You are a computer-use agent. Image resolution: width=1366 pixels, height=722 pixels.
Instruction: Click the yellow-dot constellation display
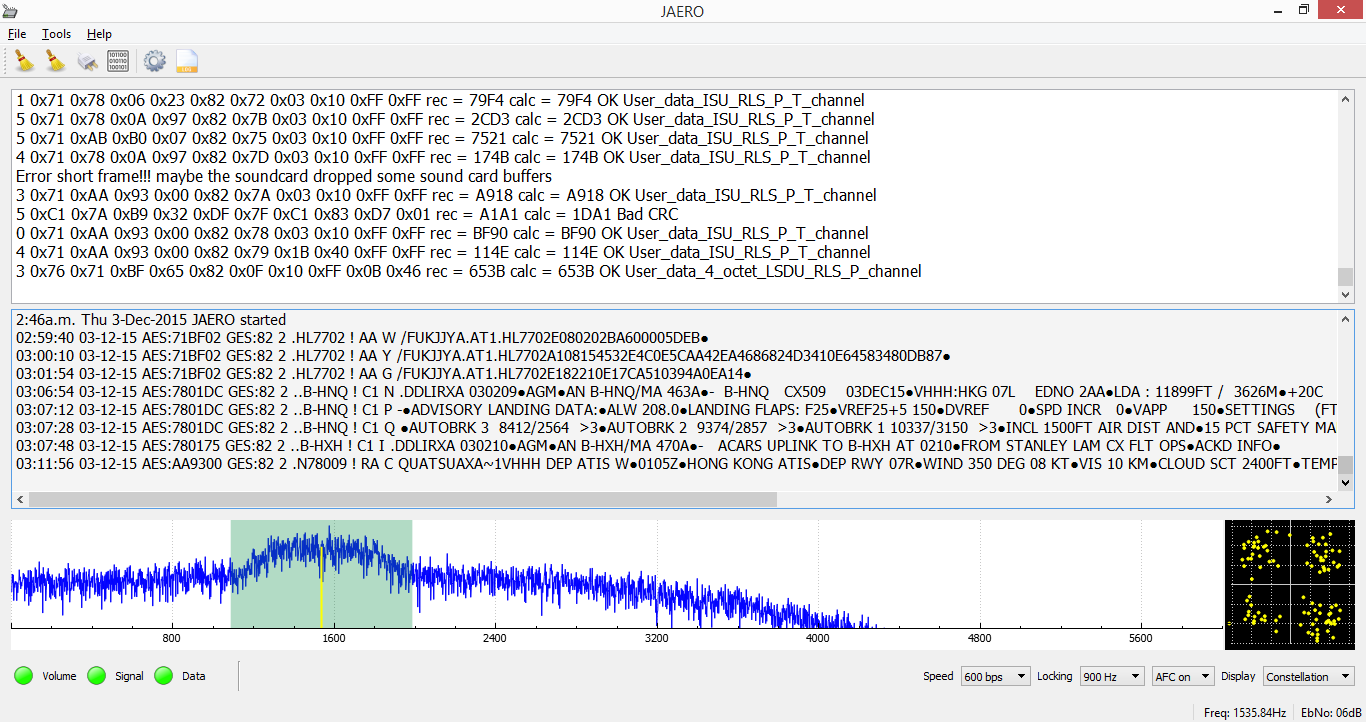pyautogui.click(x=1290, y=584)
